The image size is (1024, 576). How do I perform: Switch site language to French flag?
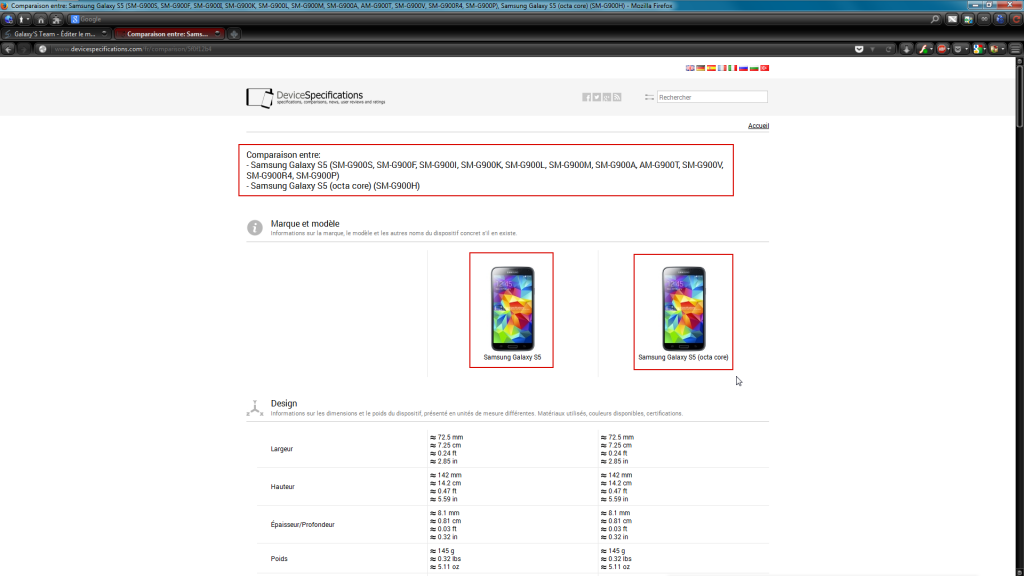click(722, 68)
